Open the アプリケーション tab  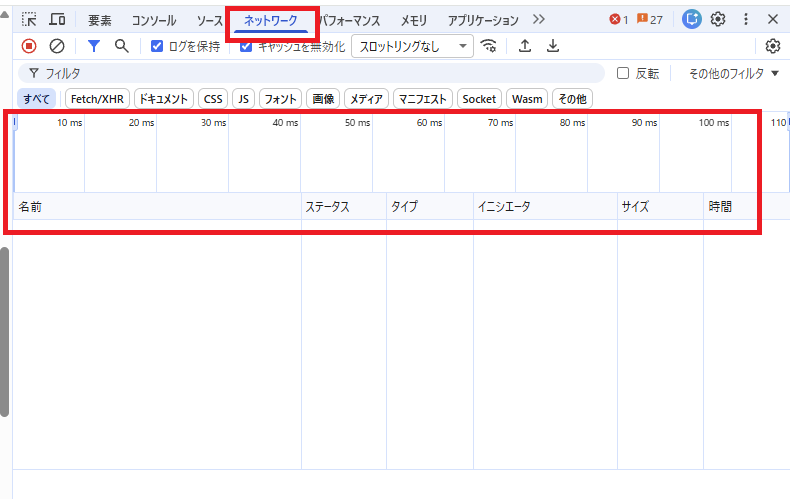pos(483,20)
